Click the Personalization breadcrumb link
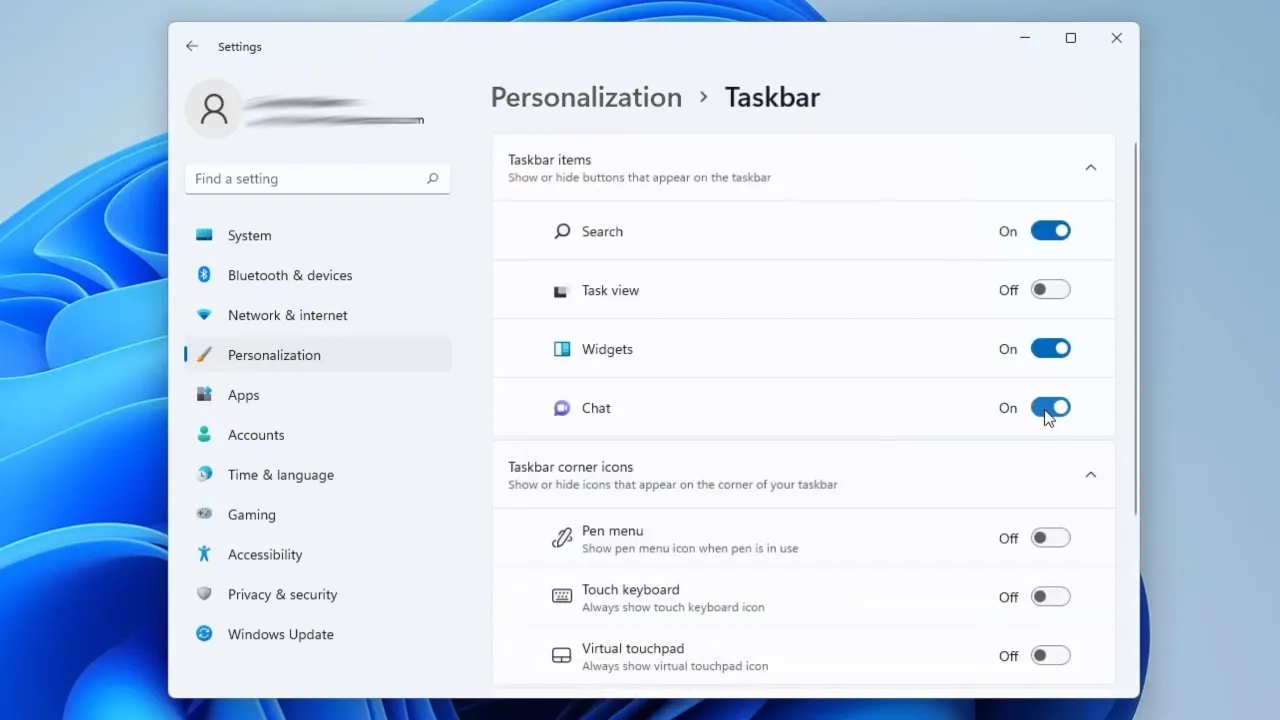 pos(586,97)
